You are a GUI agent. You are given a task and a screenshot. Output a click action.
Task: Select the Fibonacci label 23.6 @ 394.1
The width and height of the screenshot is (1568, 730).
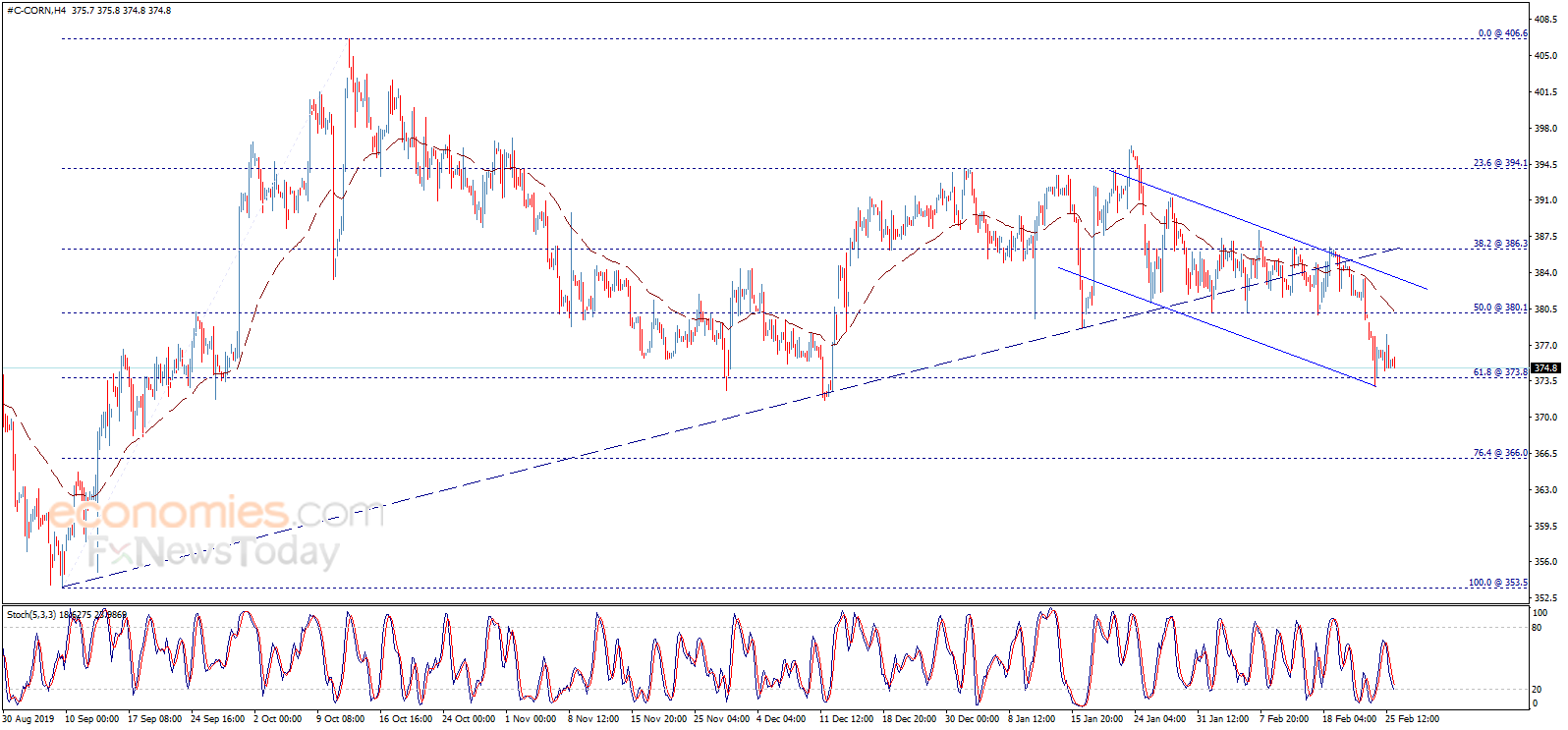tap(1500, 163)
